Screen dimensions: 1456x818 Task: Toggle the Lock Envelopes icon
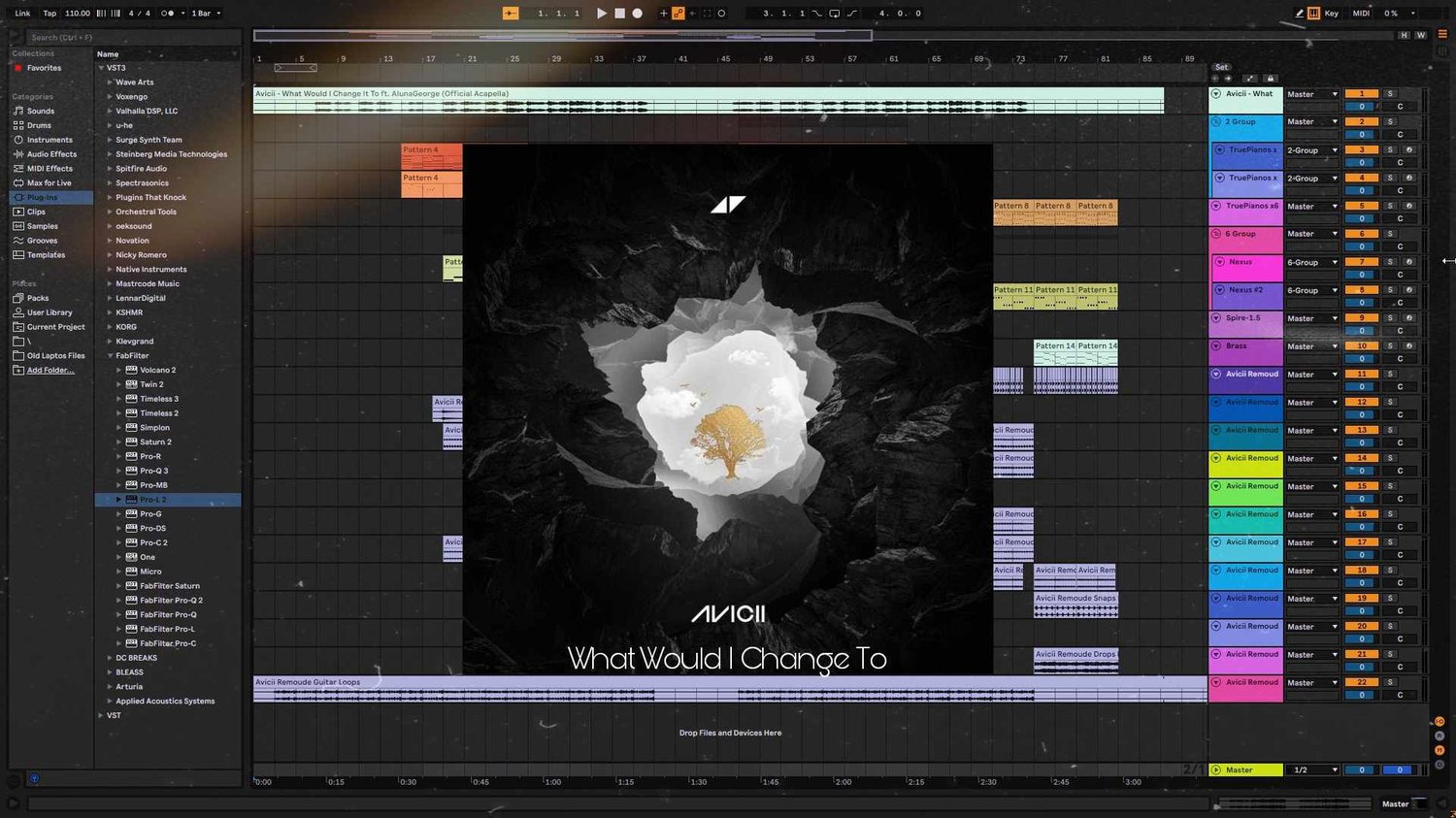point(1271,79)
